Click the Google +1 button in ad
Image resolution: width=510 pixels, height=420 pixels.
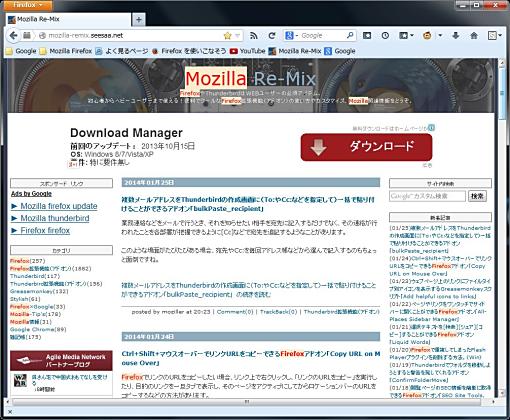click(x=74, y=164)
